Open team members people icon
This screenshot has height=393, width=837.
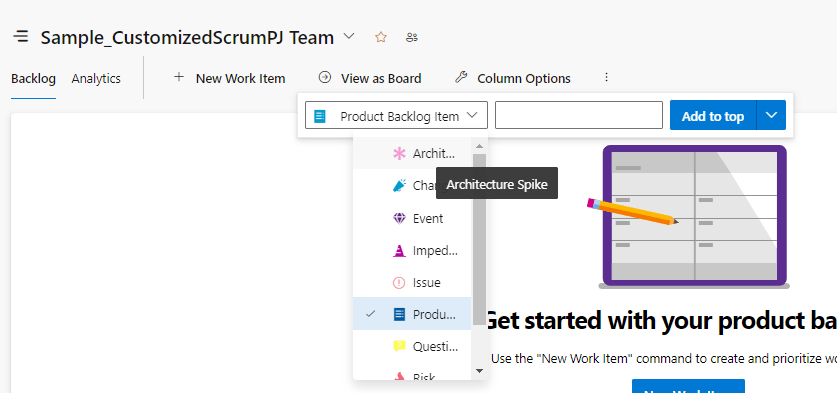coord(412,37)
